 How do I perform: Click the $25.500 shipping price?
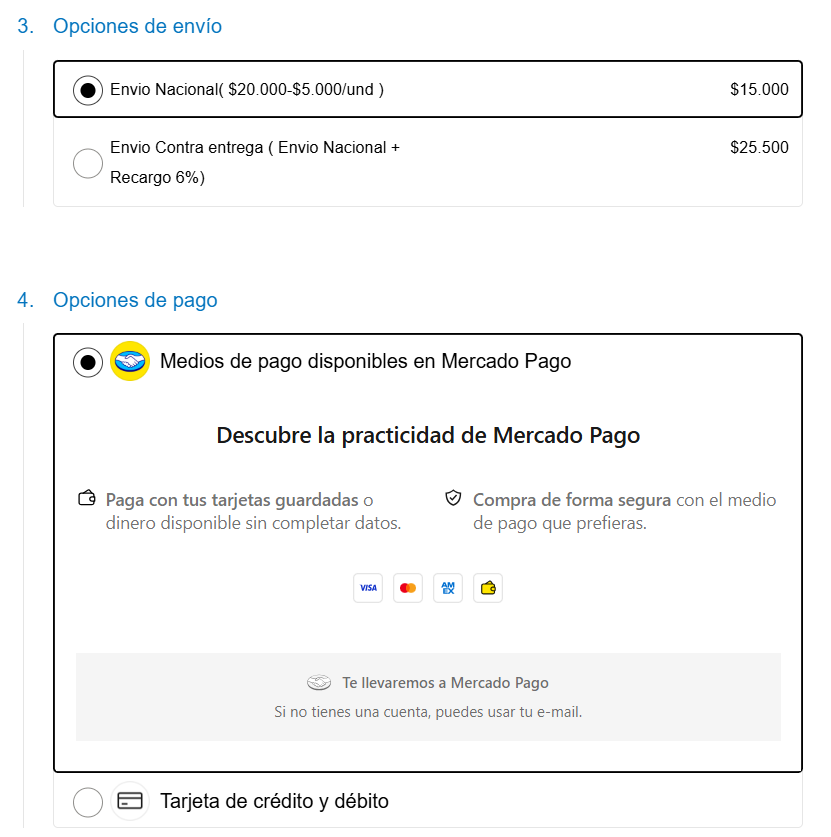coord(759,148)
